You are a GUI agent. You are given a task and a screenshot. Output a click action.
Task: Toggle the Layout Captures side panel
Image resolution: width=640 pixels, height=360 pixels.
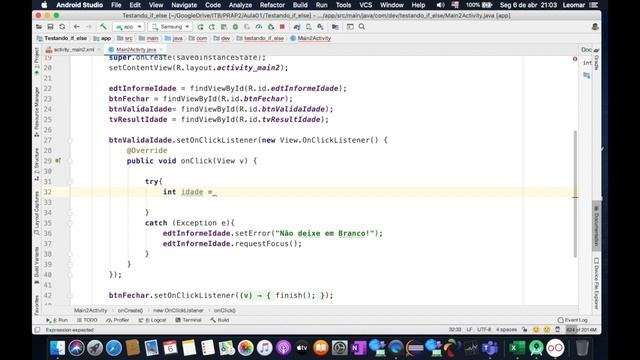pos(37,213)
